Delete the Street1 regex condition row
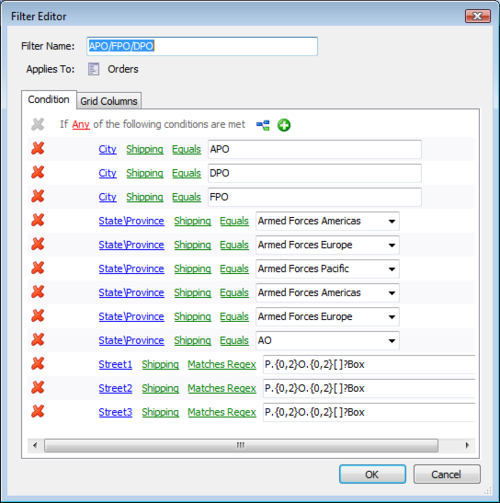Image resolution: width=500 pixels, height=503 pixels. (38, 364)
